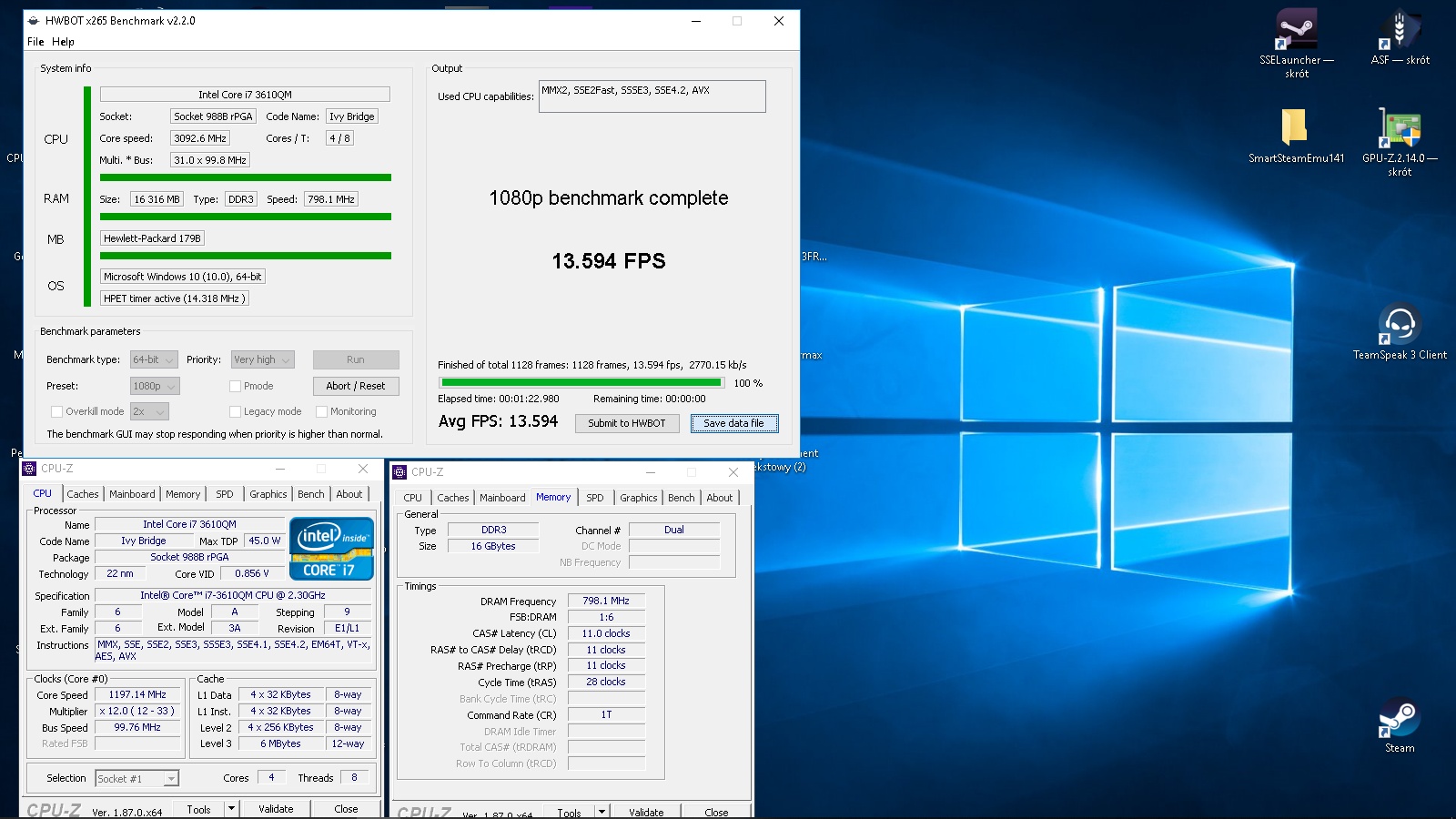This screenshot has width=1456, height=819.
Task: Open Preset 1080p dropdown
Action: pyautogui.click(x=155, y=386)
